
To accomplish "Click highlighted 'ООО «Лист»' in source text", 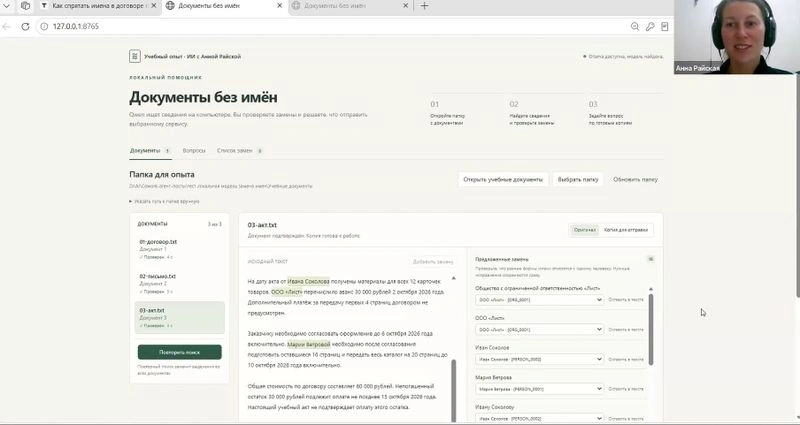I will coord(287,292).
